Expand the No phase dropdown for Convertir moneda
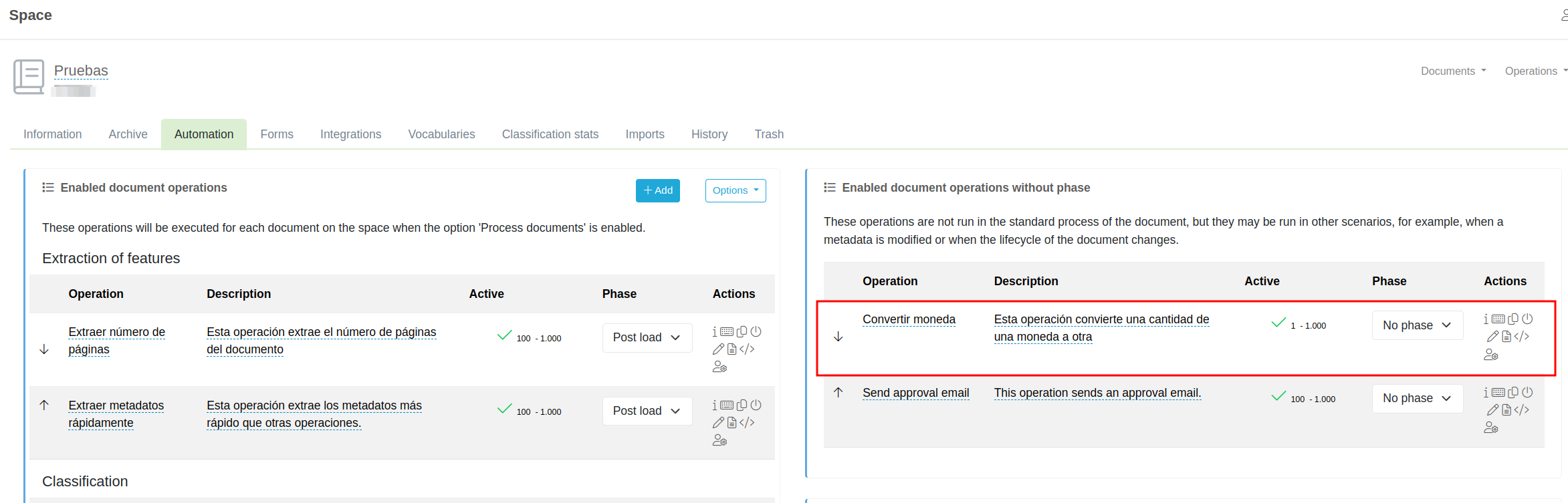 pos(1417,325)
